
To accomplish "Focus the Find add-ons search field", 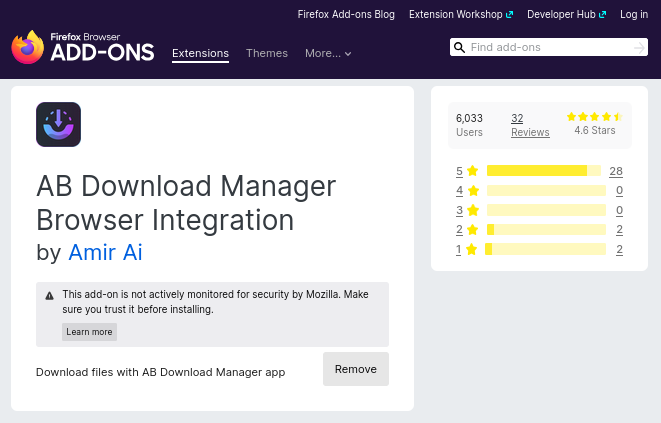I will pyautogui.click(x=549, y=47).
